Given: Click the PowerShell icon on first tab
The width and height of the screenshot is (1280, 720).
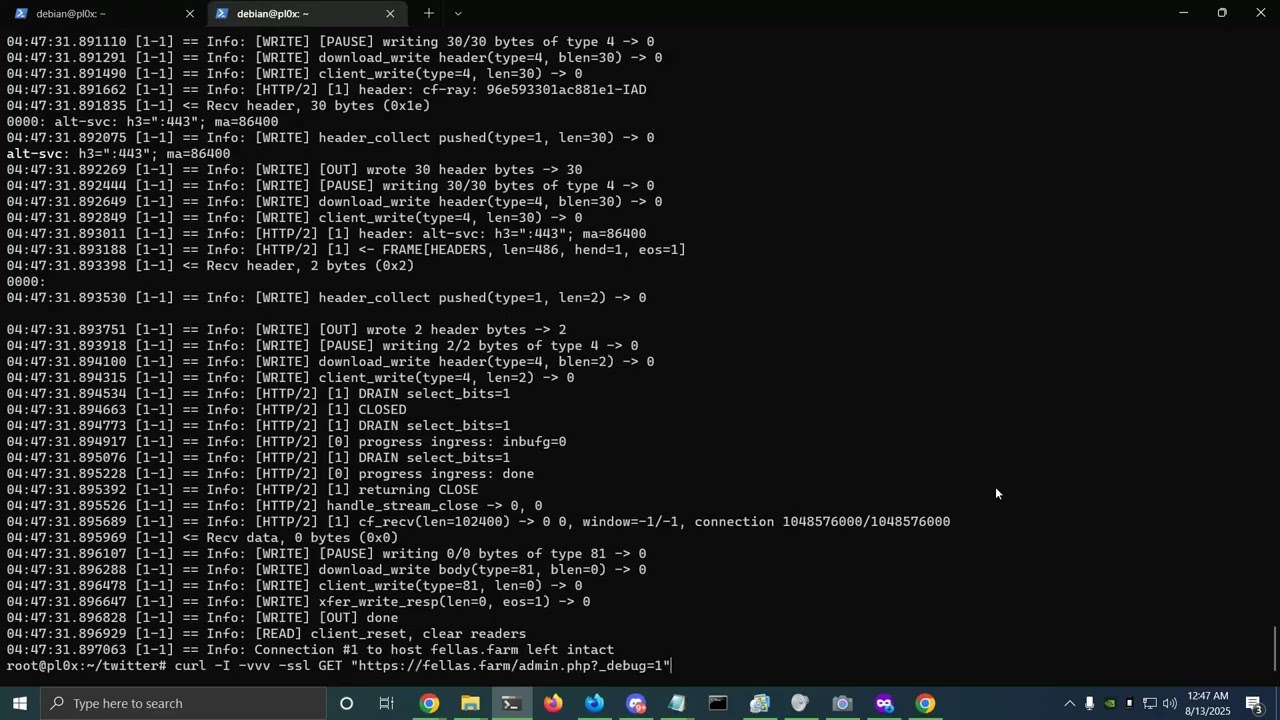Looking at the screenshot, I should coord(21,14).
